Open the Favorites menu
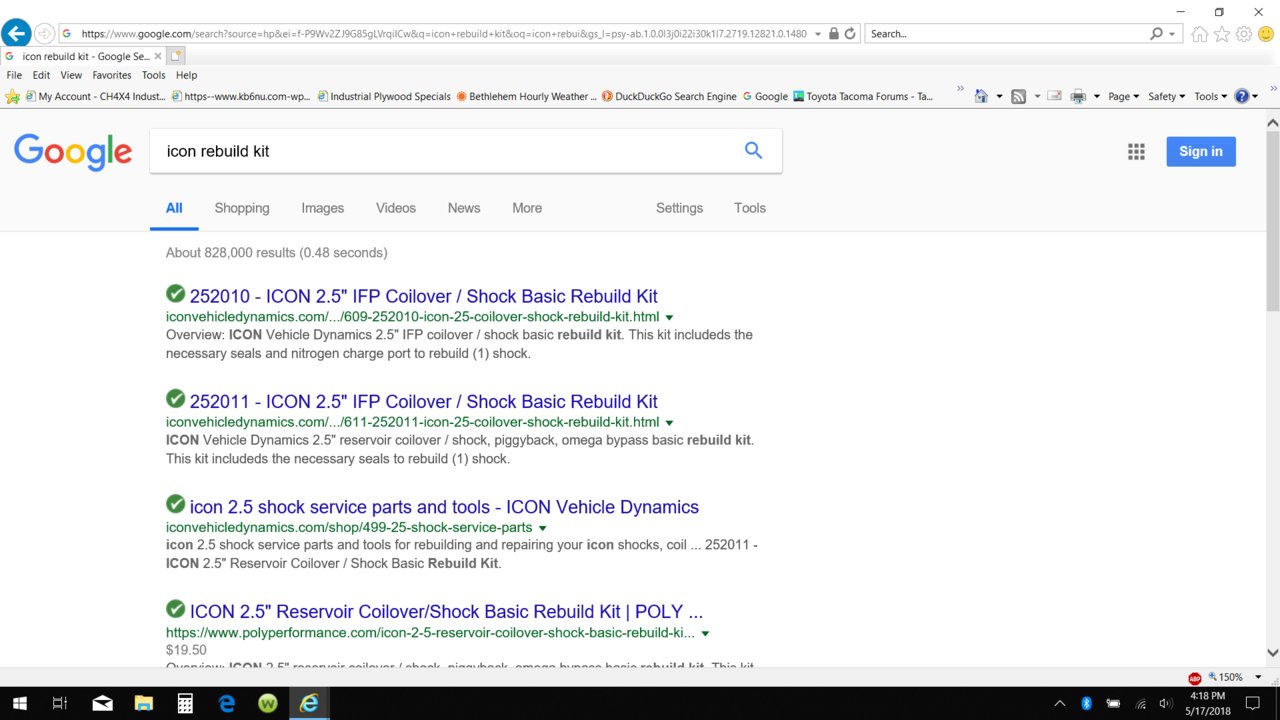1280x720 pixels. coord(112,75)
